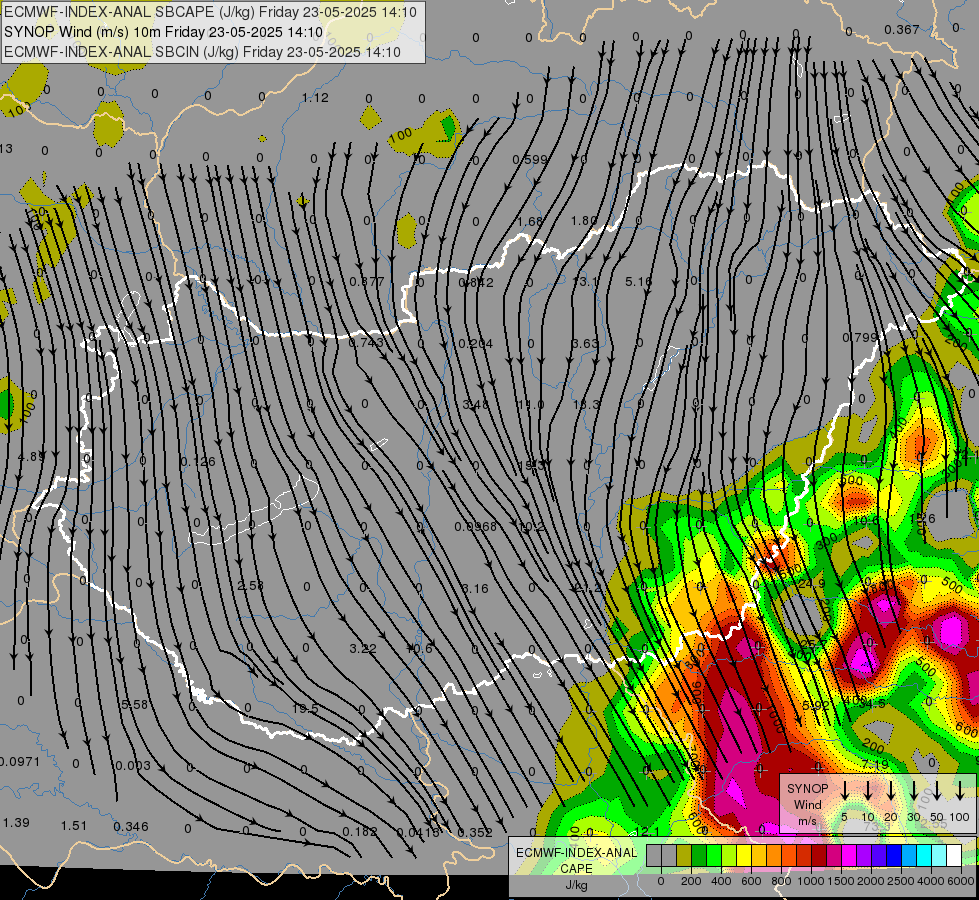
Task: Click the CAPE label in colorbar legend
Action: point(576,869)
